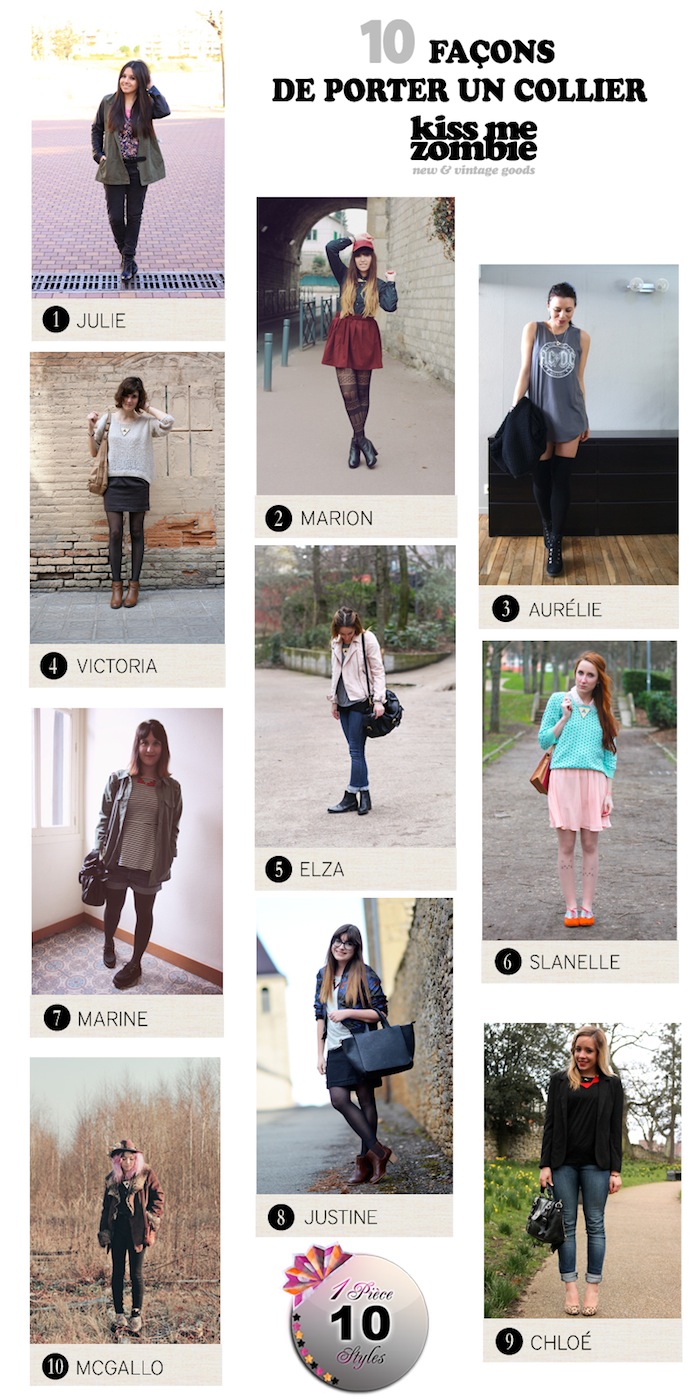
Task: Click Chloé's photo in the black blazer
Action: coord(582,1170)
